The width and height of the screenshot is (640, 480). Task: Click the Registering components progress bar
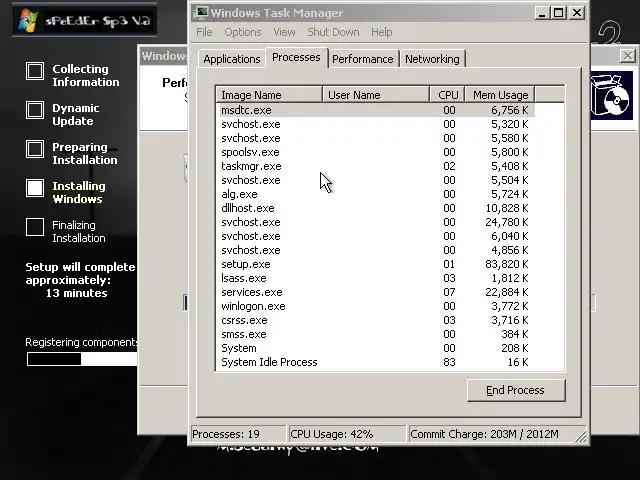(x=82, y=359)
